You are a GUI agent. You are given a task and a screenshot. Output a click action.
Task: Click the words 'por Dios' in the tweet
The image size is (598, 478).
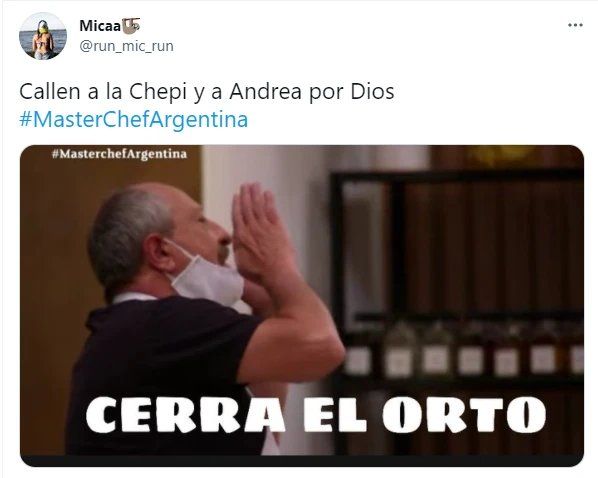coord(351,93)
